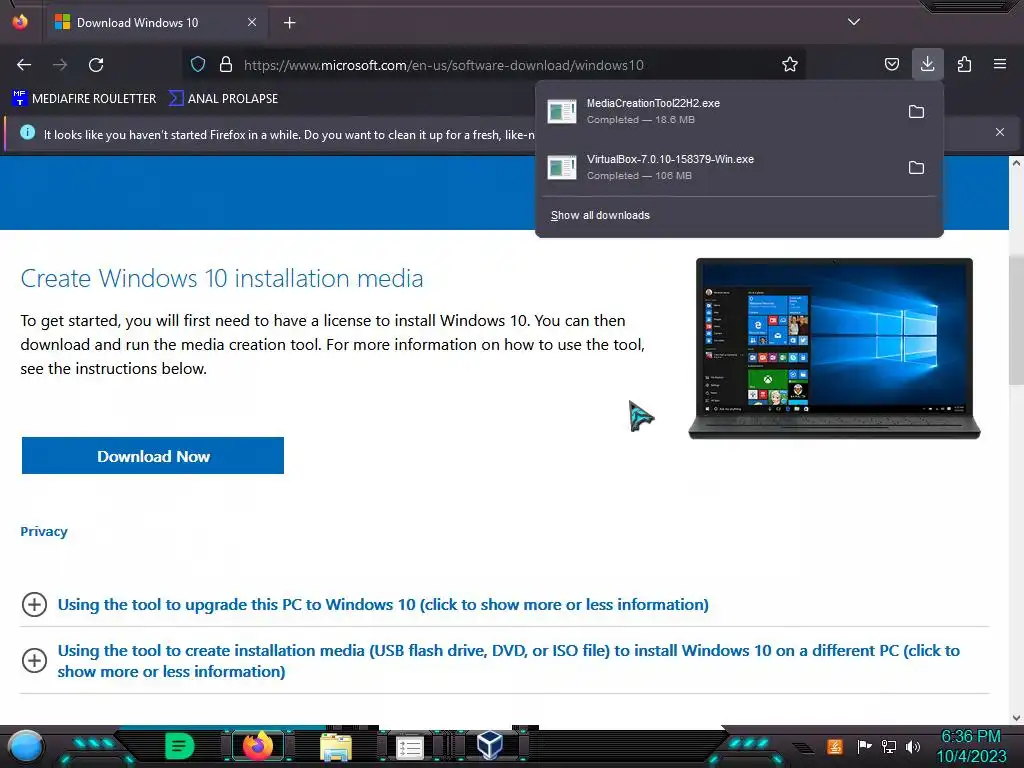
Task: Open File Explorer from the taskbar
Action: 336,747
